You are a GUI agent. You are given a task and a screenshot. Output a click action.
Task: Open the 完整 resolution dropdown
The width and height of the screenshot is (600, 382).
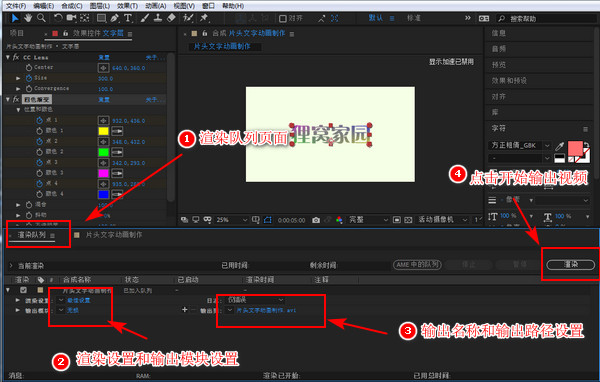coord(368,220)
